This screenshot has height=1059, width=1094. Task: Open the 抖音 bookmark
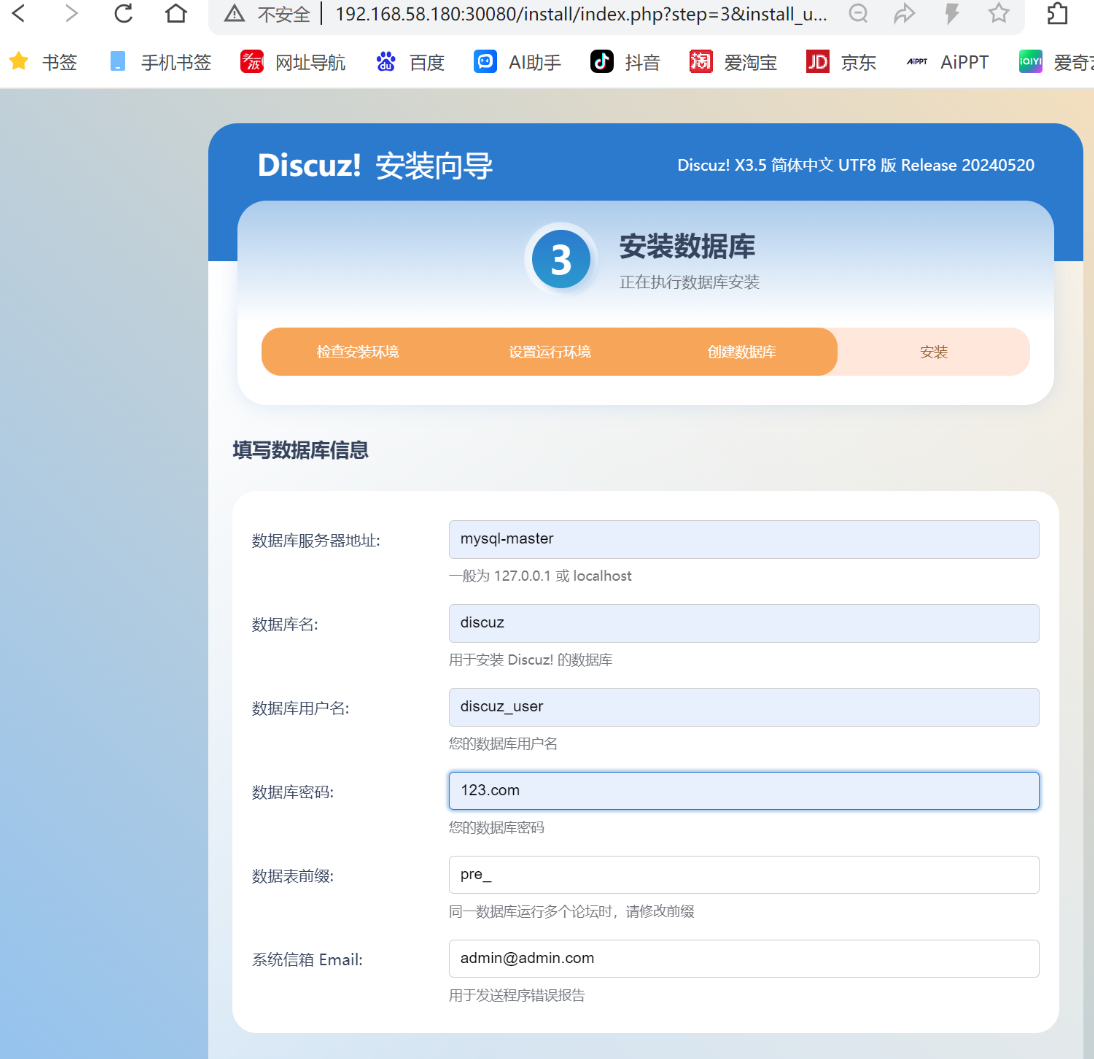(624, 62)
